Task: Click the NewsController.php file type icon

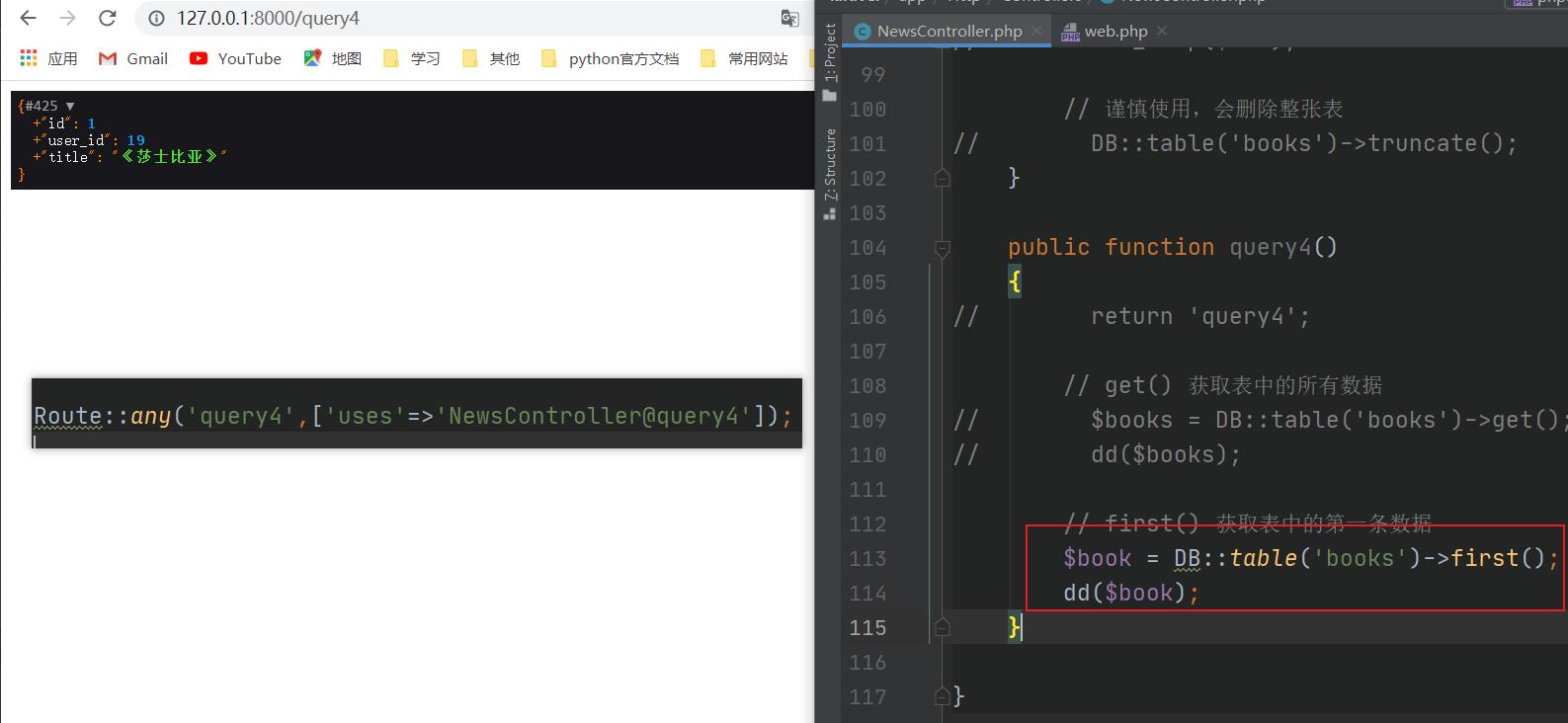Action: (862, 31)
